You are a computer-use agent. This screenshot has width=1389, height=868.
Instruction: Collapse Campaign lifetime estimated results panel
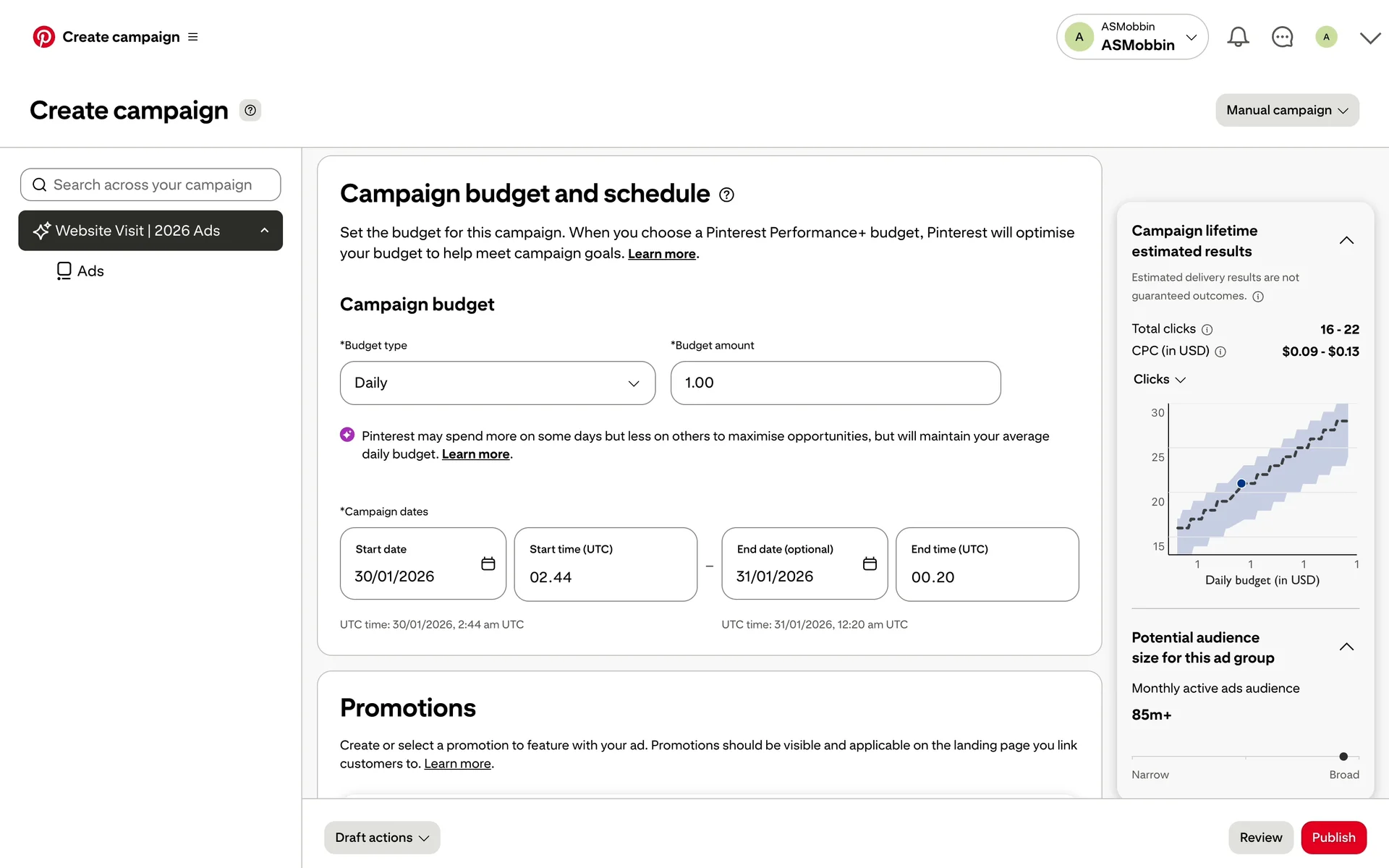(1346, 240)
